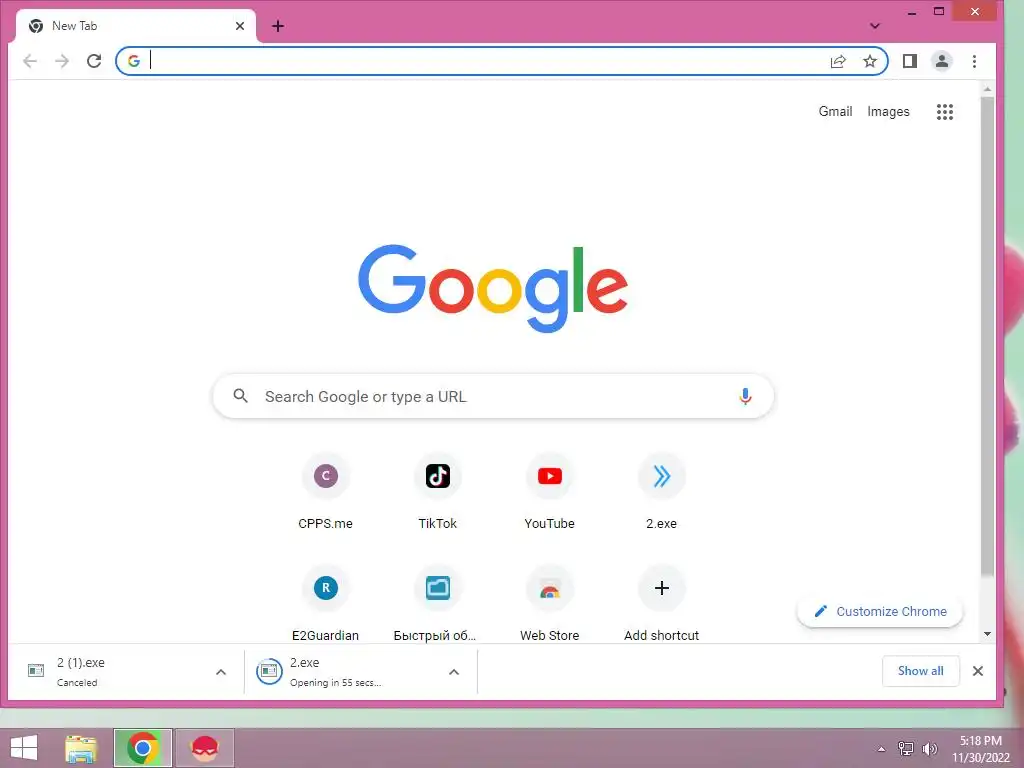This screenshot has height=768, width=1024.
Task: Open the Web Store shortcut
Action: point(549,603)
